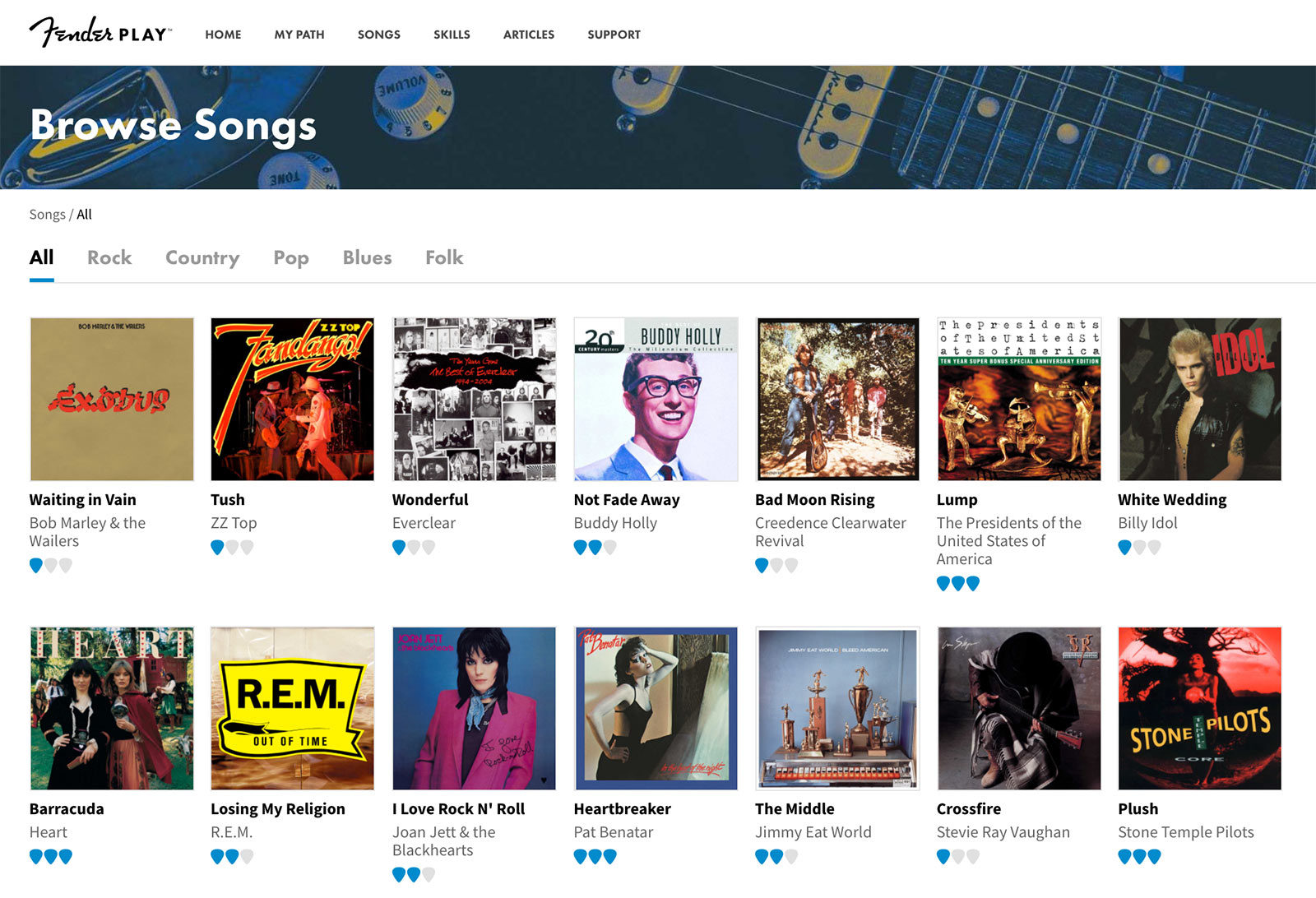
Task: Click difficulty picks under Lump
Action: coord(958,583)
